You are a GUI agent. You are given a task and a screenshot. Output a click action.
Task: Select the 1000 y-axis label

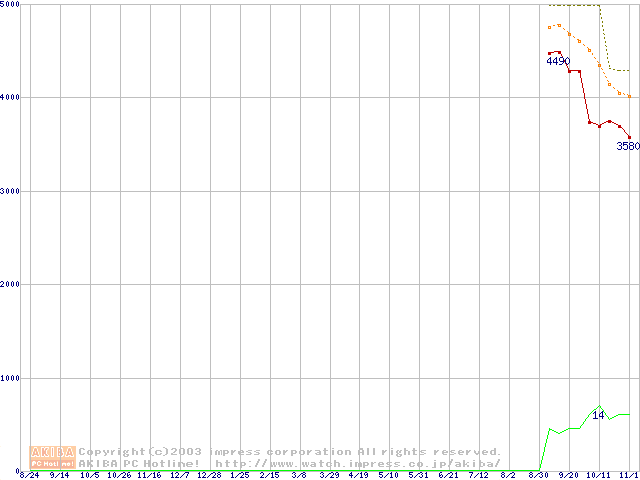click(x=12, y=378)
